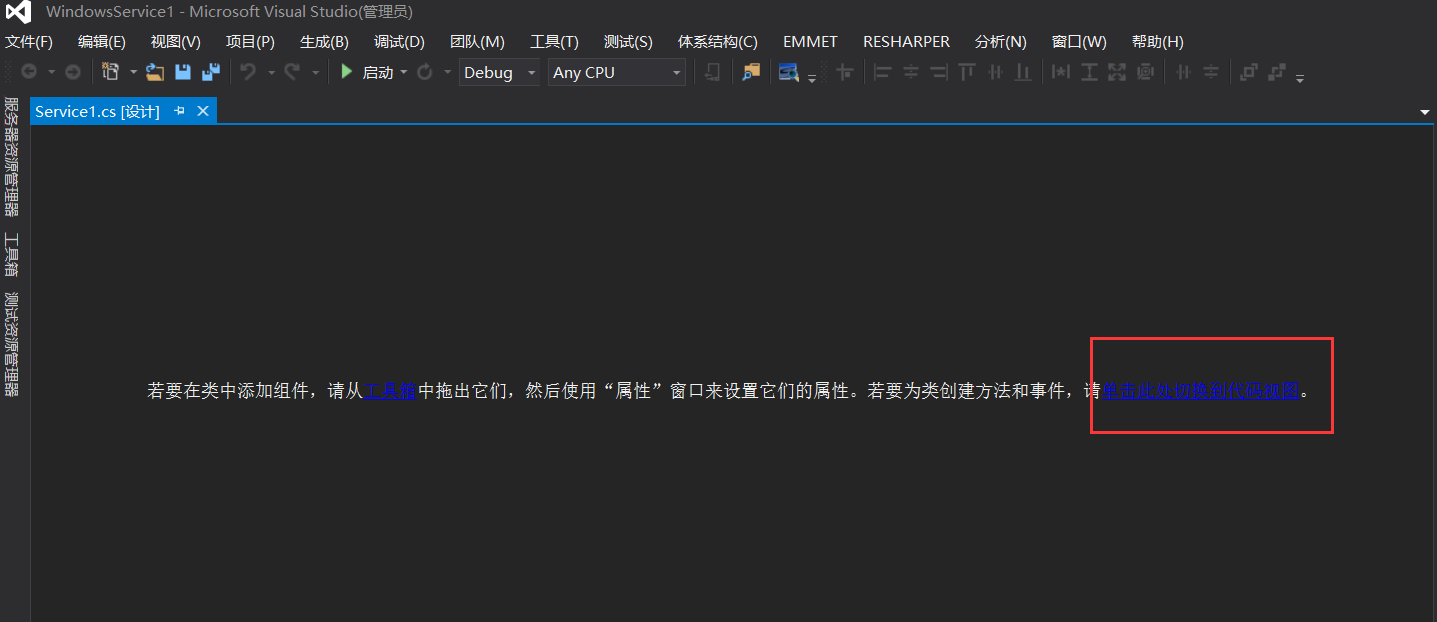Click the Size to Grid icon

click(1145, 72)
